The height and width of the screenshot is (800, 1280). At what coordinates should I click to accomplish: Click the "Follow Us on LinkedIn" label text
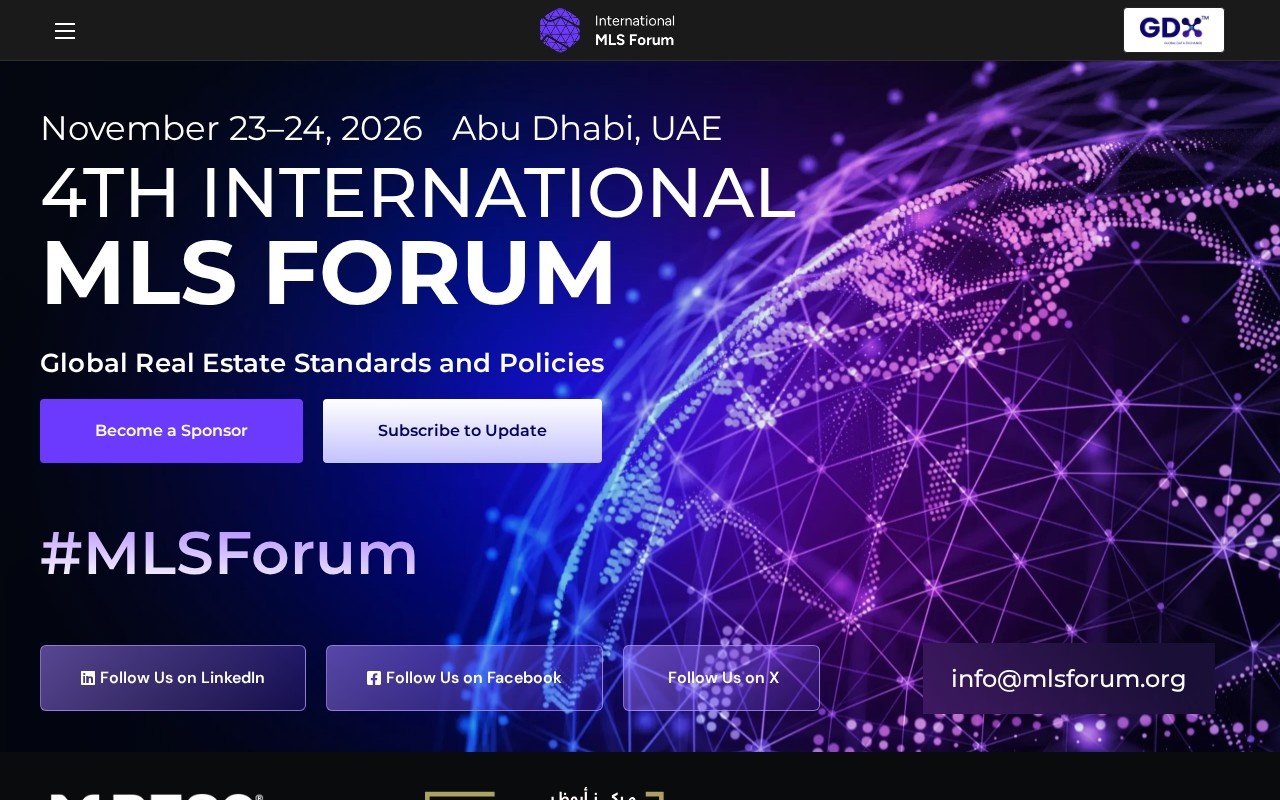[182, 678]
